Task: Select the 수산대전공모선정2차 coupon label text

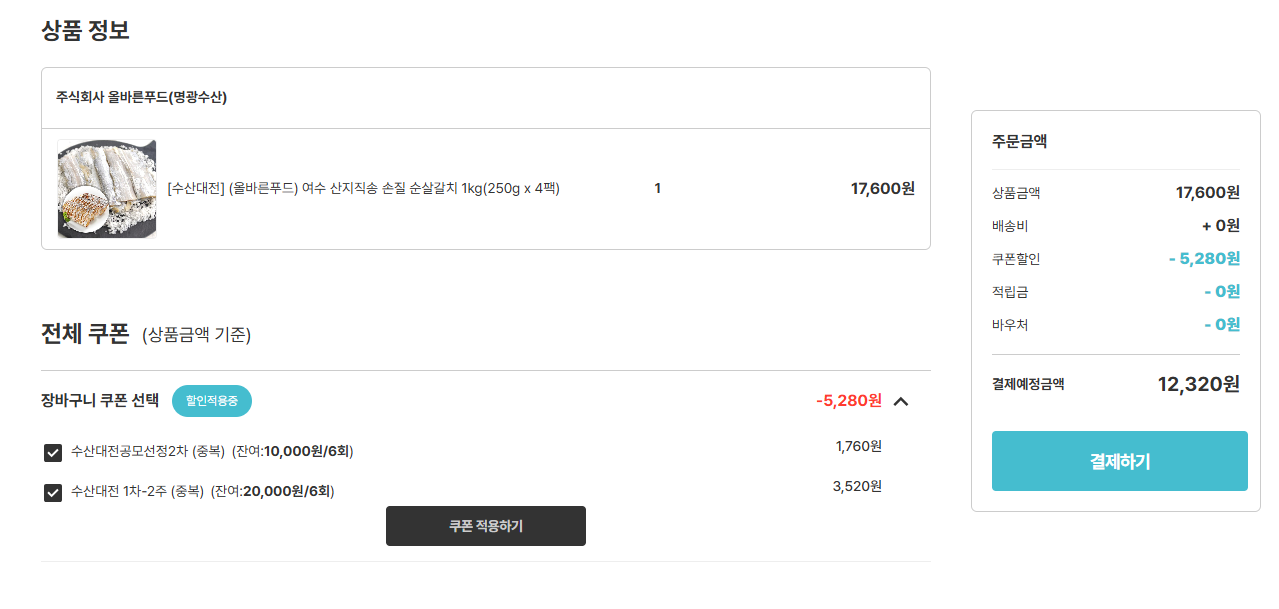Action: (x=212, y=452)
